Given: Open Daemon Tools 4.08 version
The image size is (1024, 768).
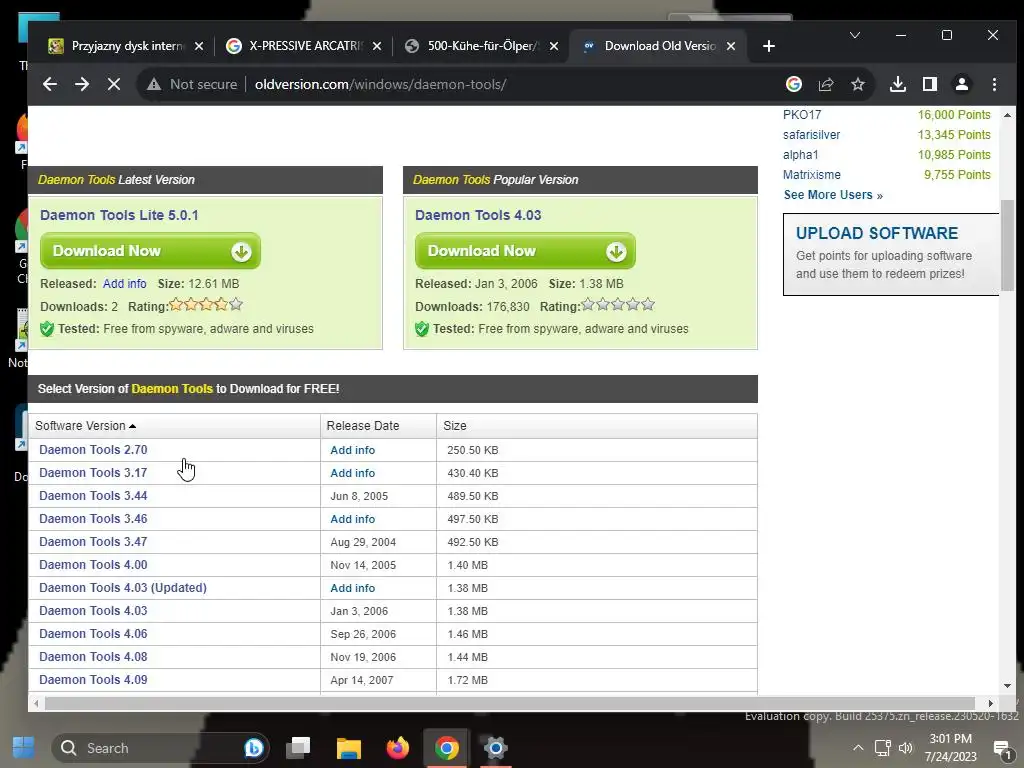Looking at the screenshot, I should point(93,657).
